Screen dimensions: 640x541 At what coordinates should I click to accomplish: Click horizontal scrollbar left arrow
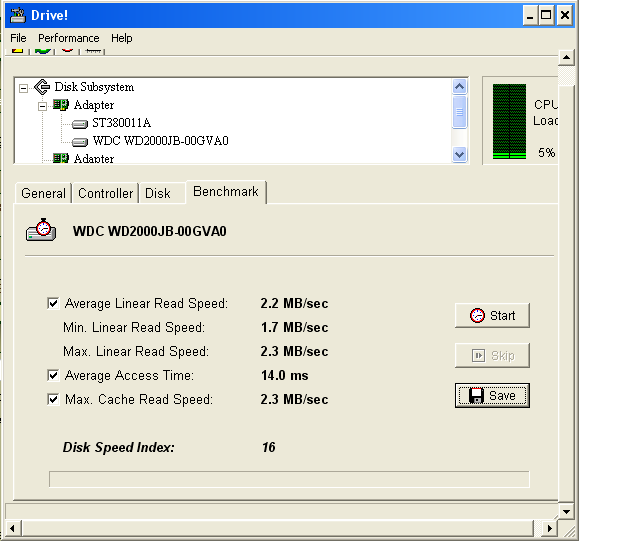click(13, 528)
